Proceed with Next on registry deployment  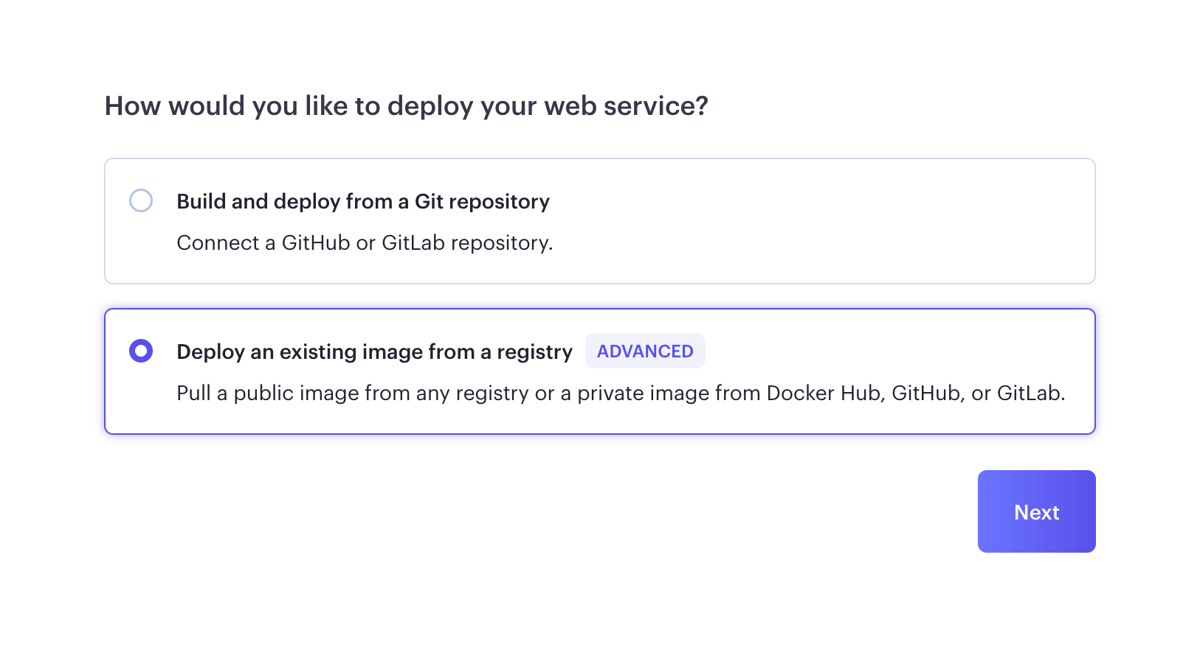[x=1036, y=511]
